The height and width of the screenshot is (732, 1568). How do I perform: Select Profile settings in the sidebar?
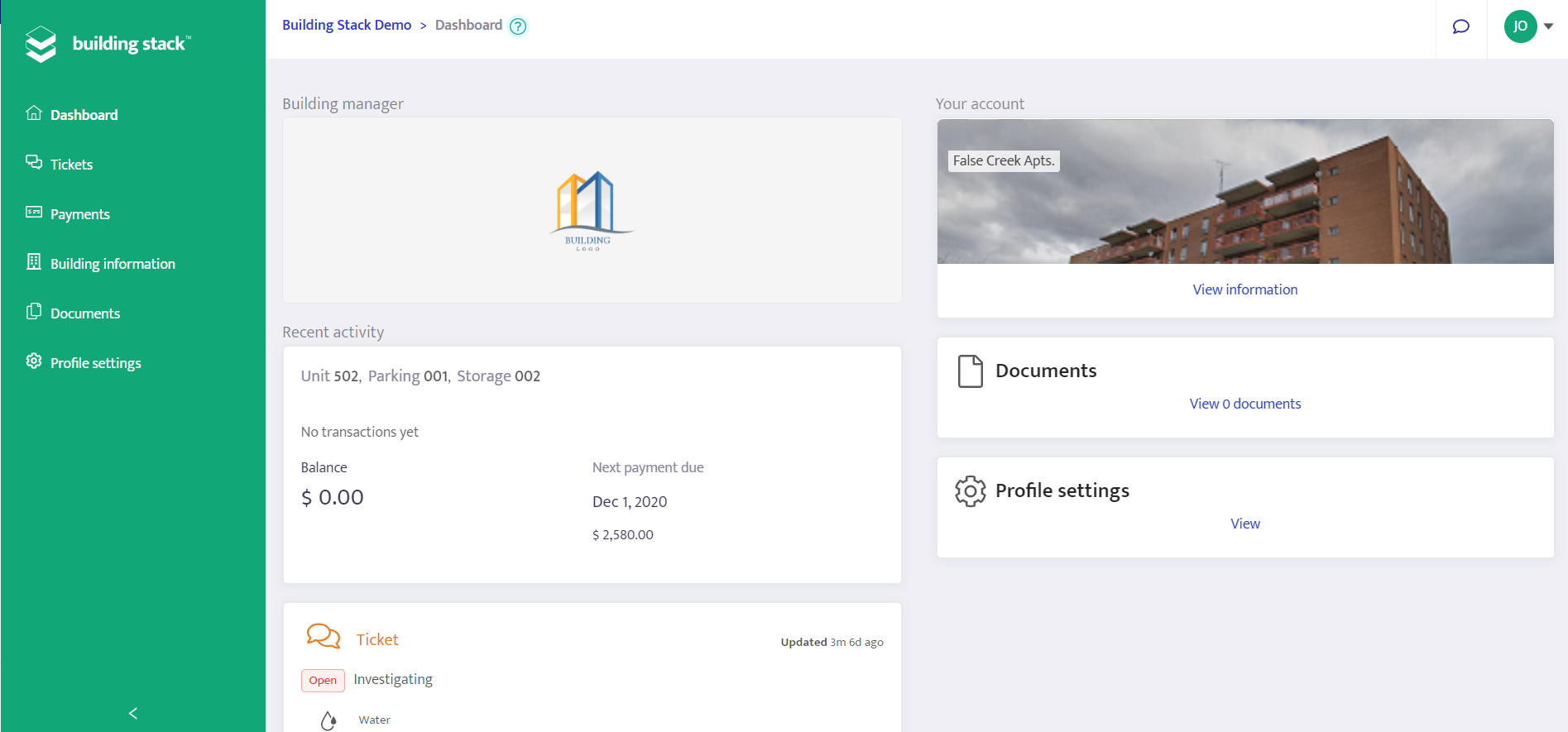(x=96, y=363)
